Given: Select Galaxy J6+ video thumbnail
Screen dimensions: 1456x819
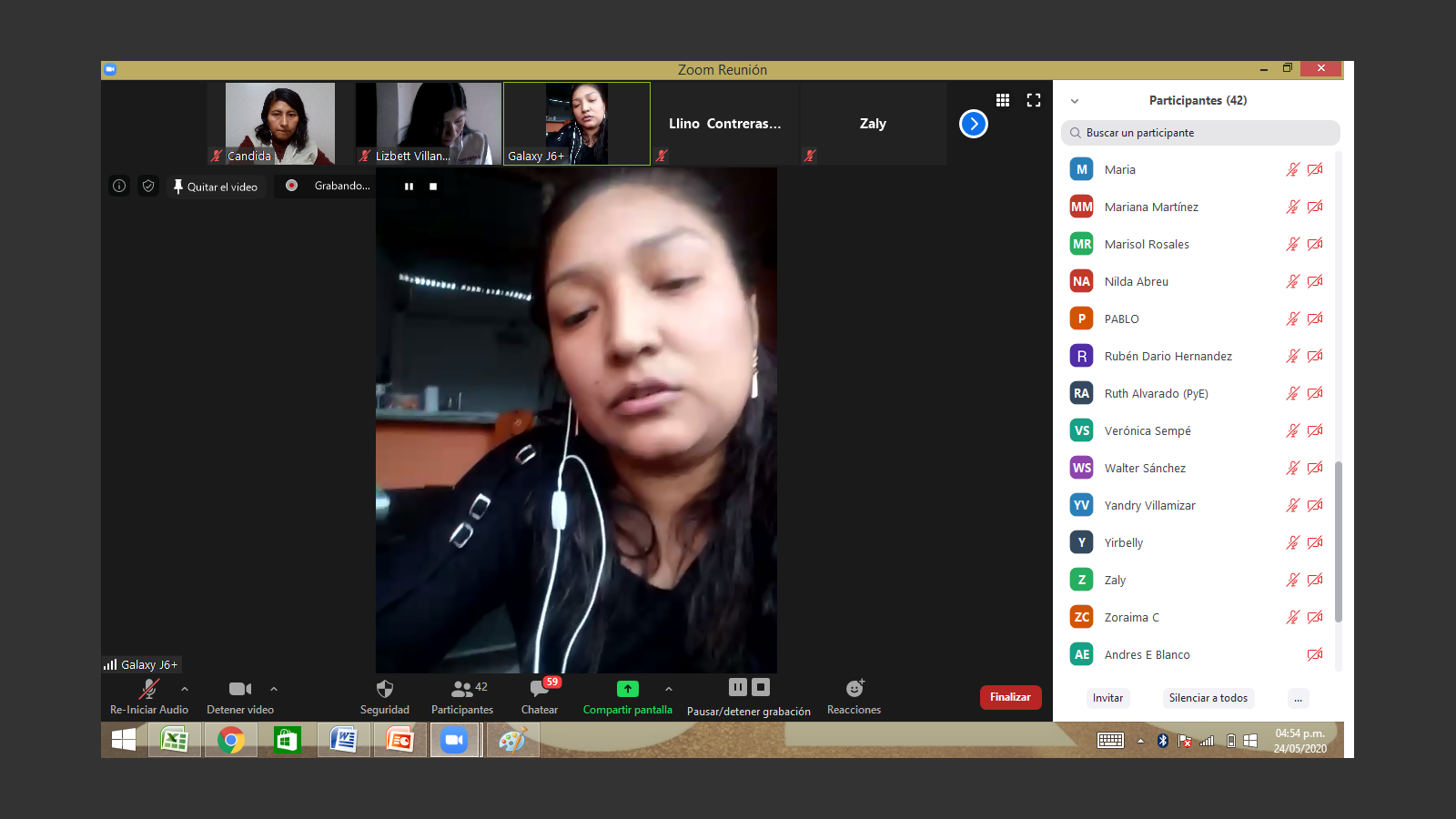Looking at the screenshot, I should coord(577,124).
